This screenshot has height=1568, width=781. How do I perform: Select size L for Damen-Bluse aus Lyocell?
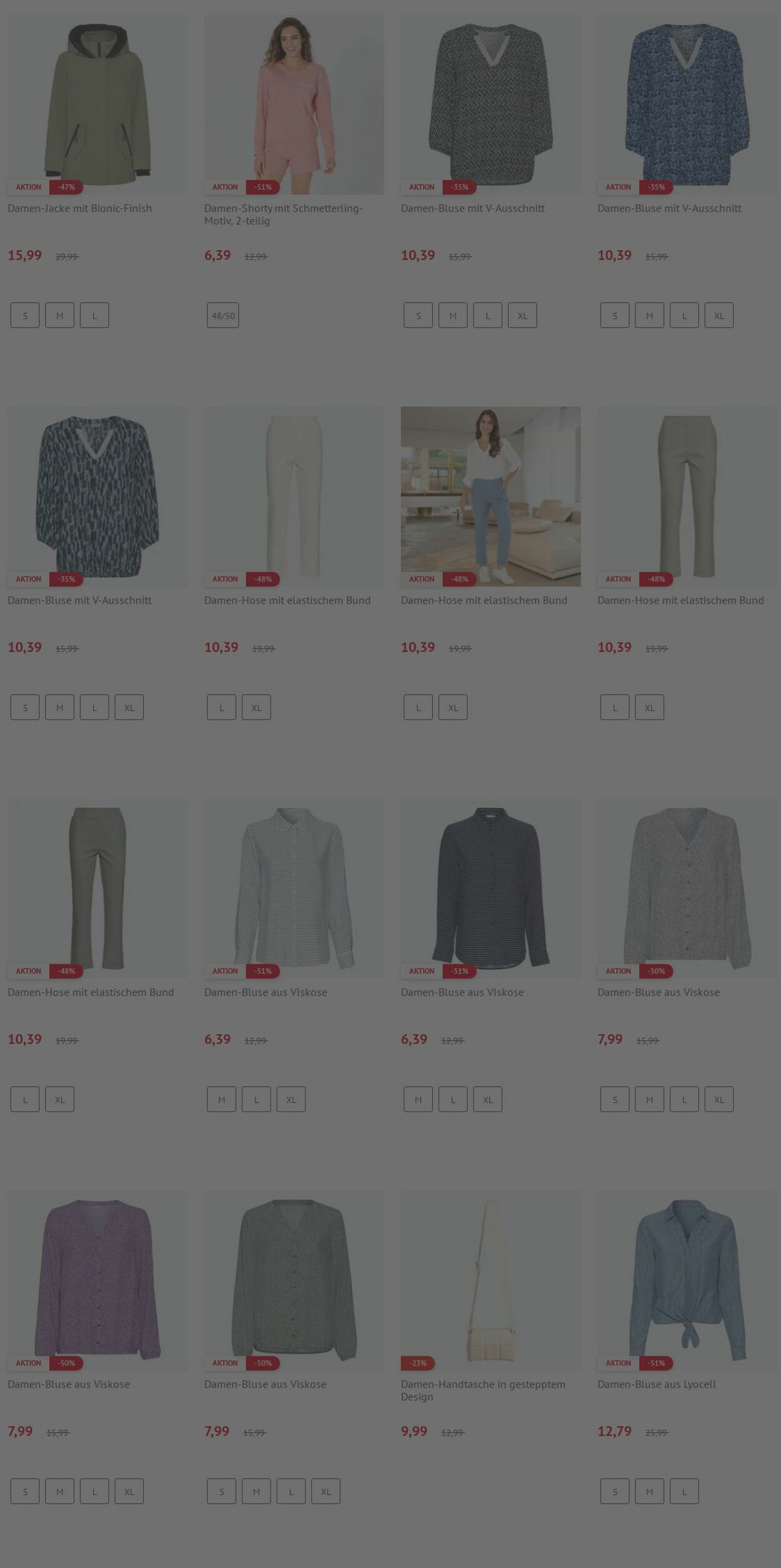click(x=684, y=1492)
